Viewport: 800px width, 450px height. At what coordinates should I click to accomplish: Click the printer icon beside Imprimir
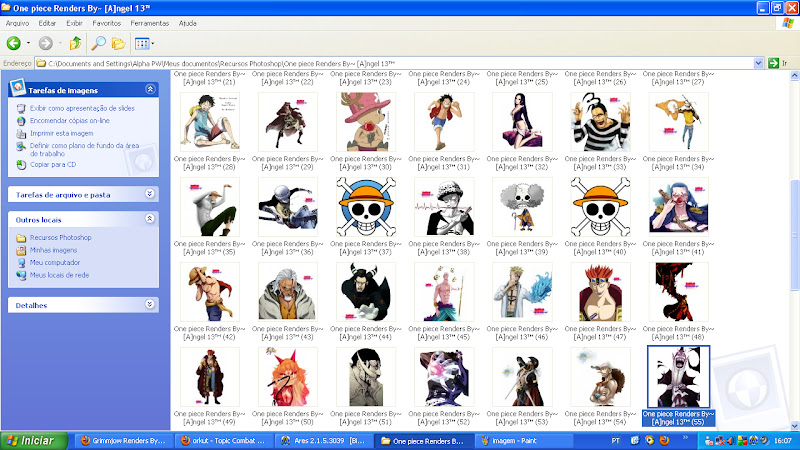[x=21, y=134]
